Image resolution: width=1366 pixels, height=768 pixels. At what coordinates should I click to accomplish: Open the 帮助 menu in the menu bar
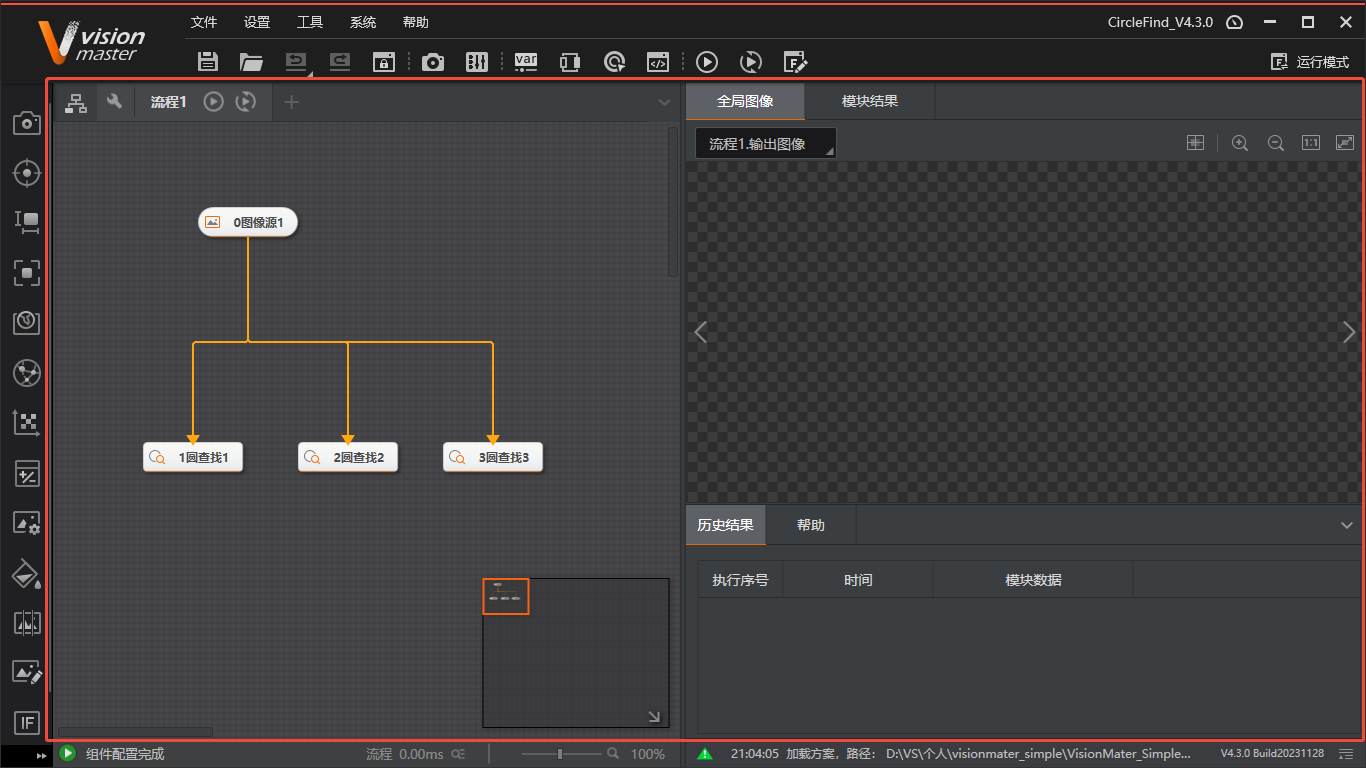pyautogui.click(x=416, y=22)
